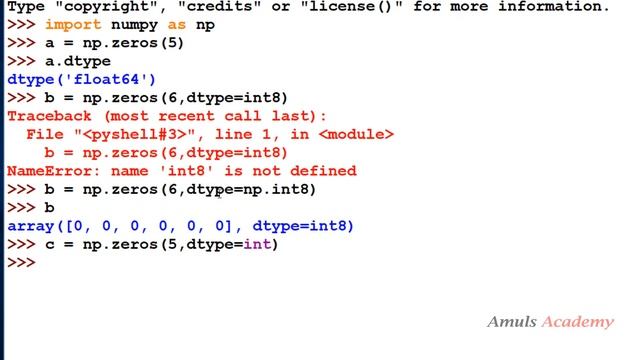Click the 'Type "copyright", "credits"' banner line

(309, 7)
